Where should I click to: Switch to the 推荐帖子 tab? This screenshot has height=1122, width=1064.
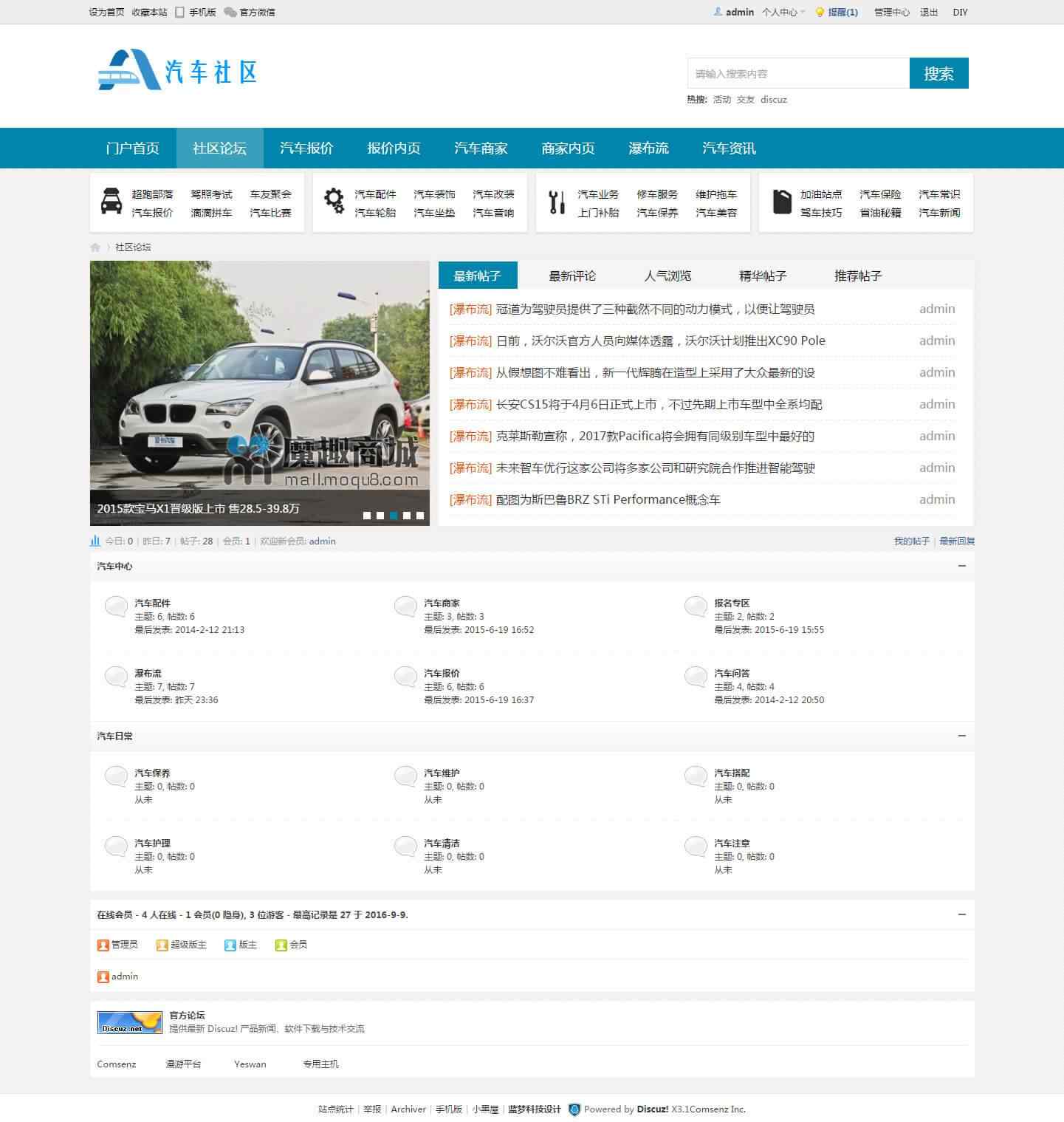click(x=858, y=276)
